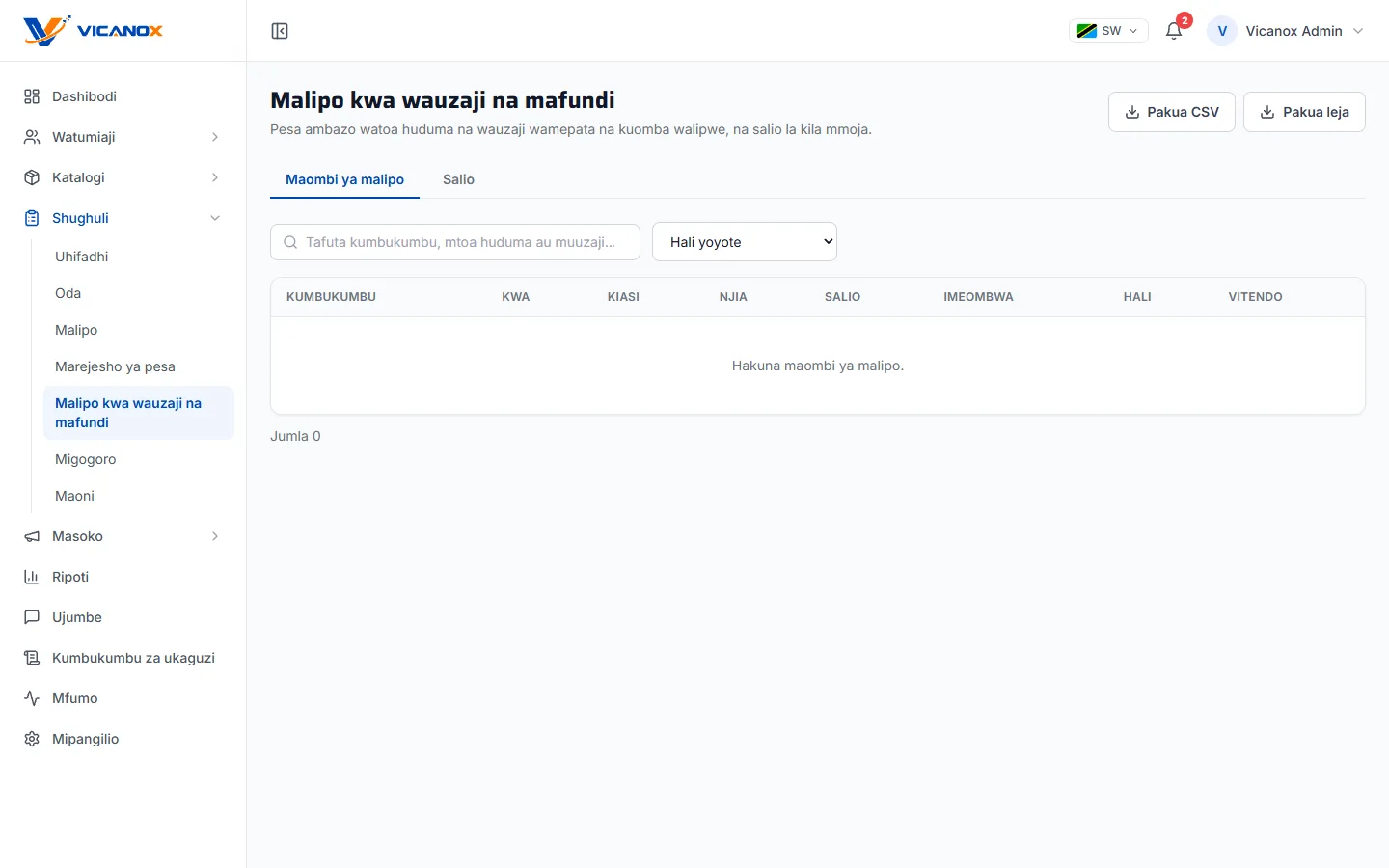Click the Ripoti chart icon

(x=32, y=577)
